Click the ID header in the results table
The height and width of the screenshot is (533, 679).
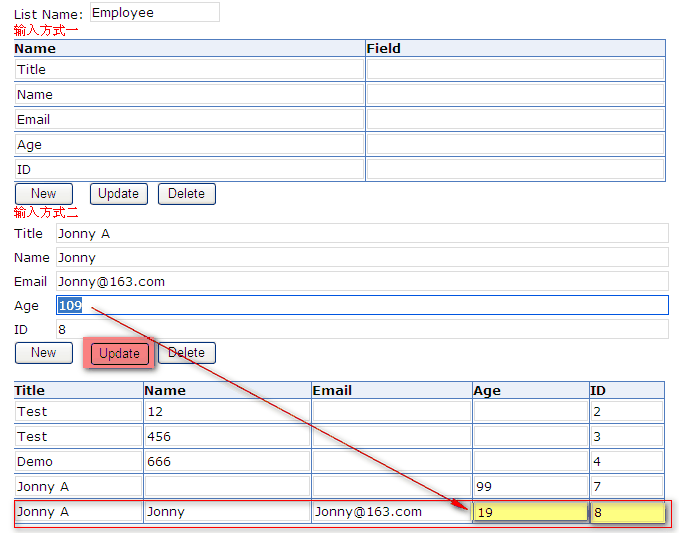tap(627, 390)
